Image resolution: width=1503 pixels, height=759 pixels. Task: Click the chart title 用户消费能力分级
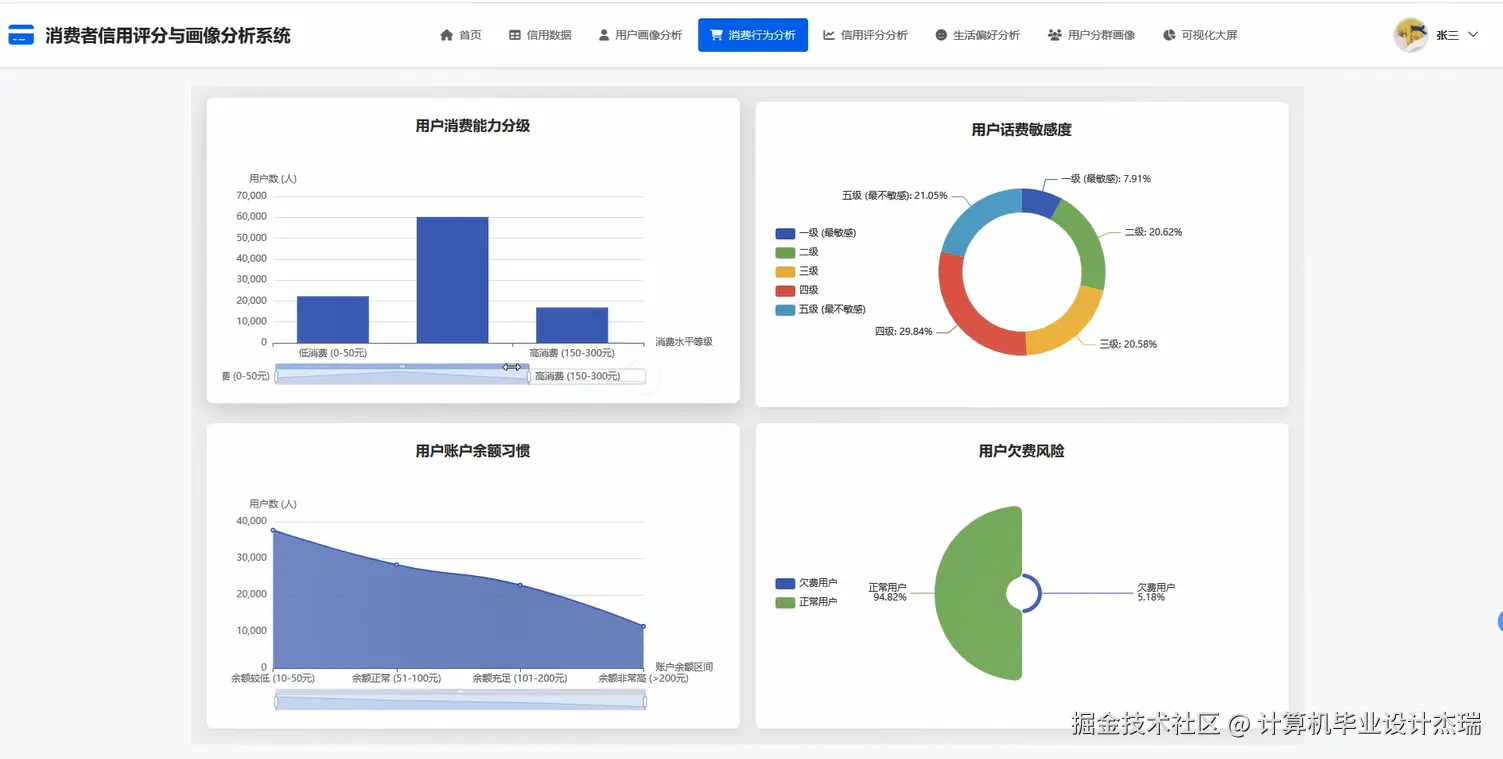(x=473, y=126)
